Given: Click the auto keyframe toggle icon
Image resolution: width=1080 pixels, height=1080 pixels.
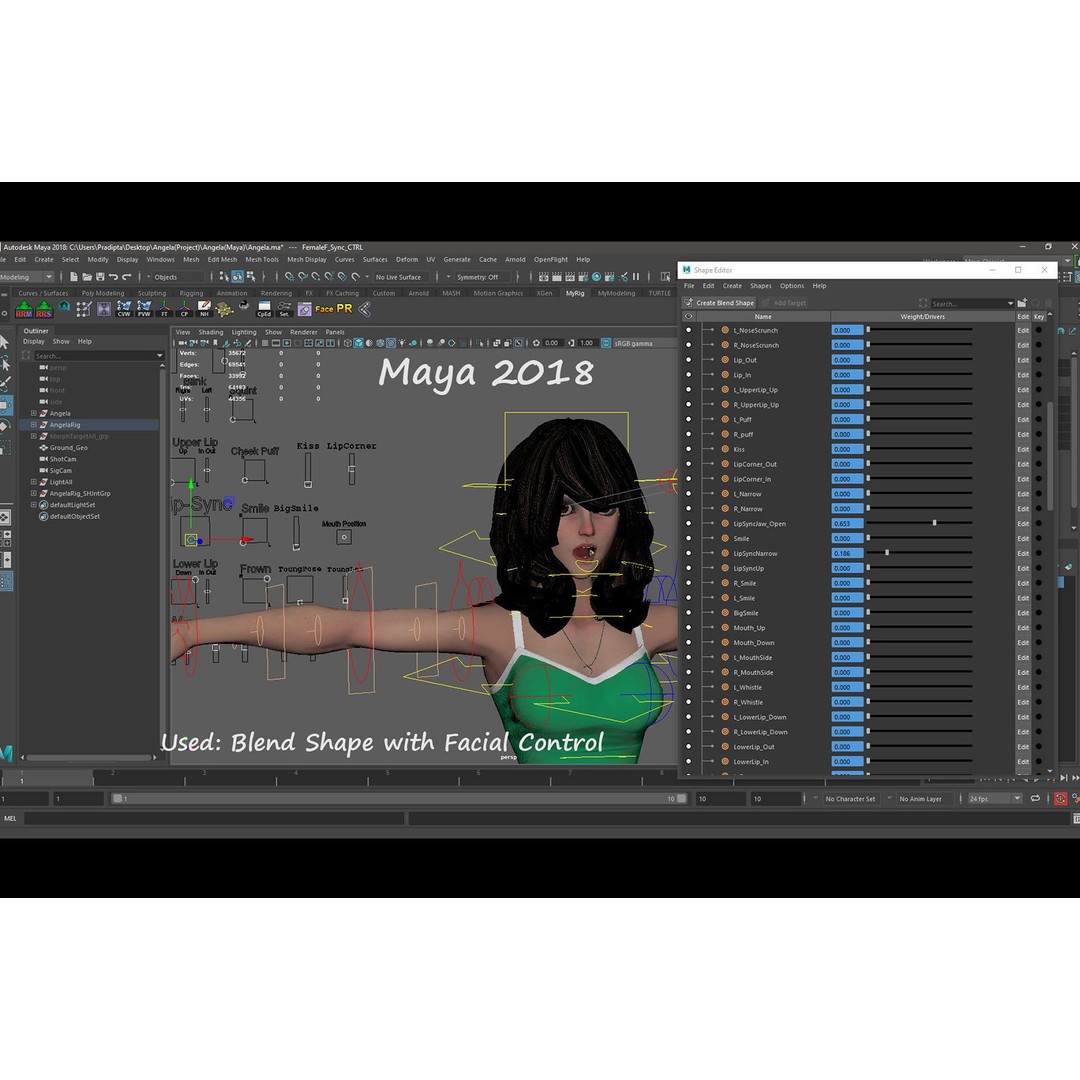Looking at the screenshot, I should coord(1060,798).
